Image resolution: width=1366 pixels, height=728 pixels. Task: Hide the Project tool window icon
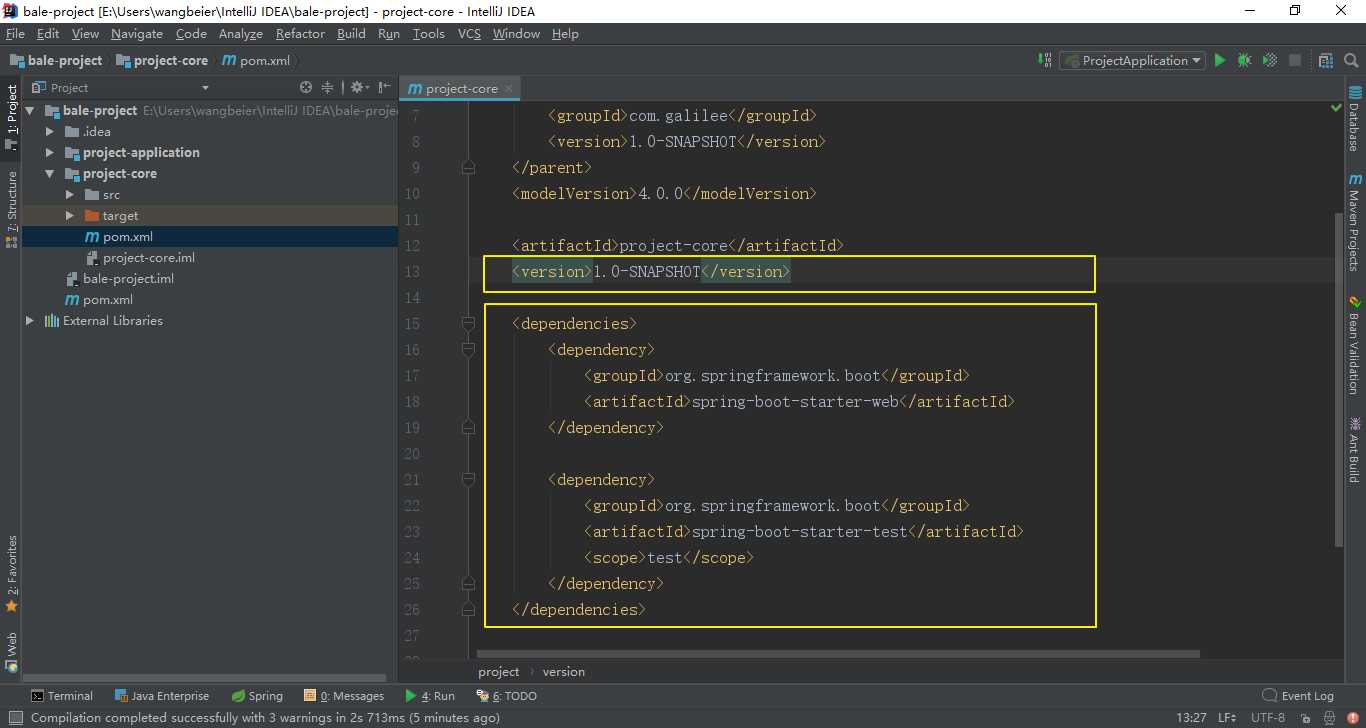pyautogui.click(x=384, y=87)
